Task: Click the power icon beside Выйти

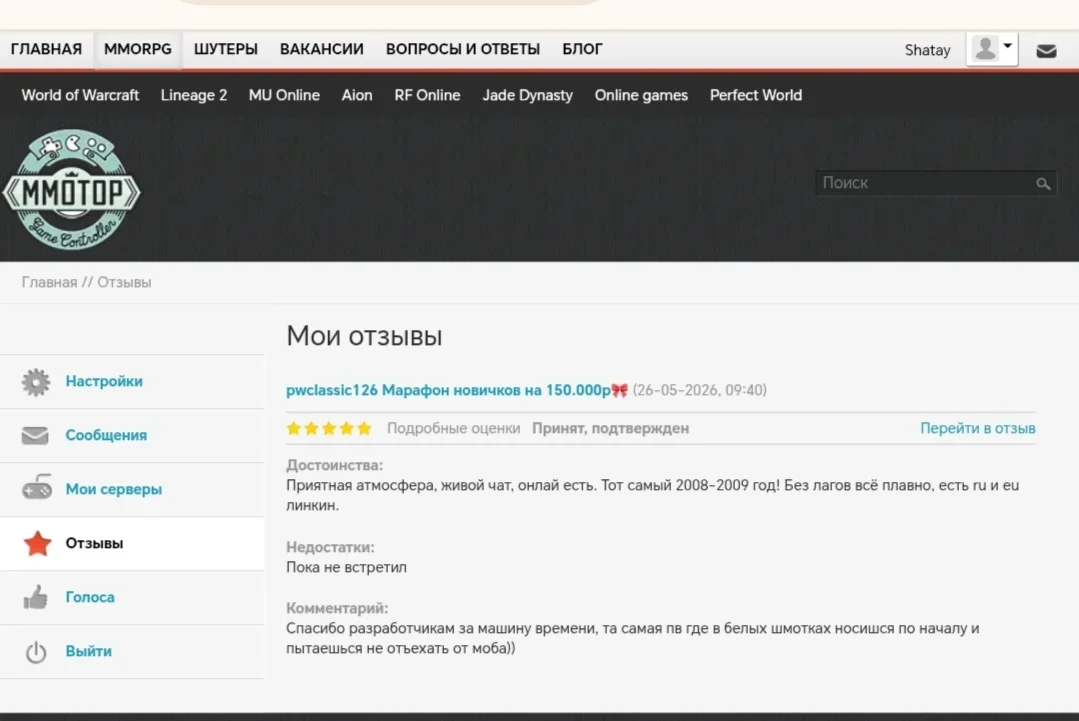Action: [36, 652]
